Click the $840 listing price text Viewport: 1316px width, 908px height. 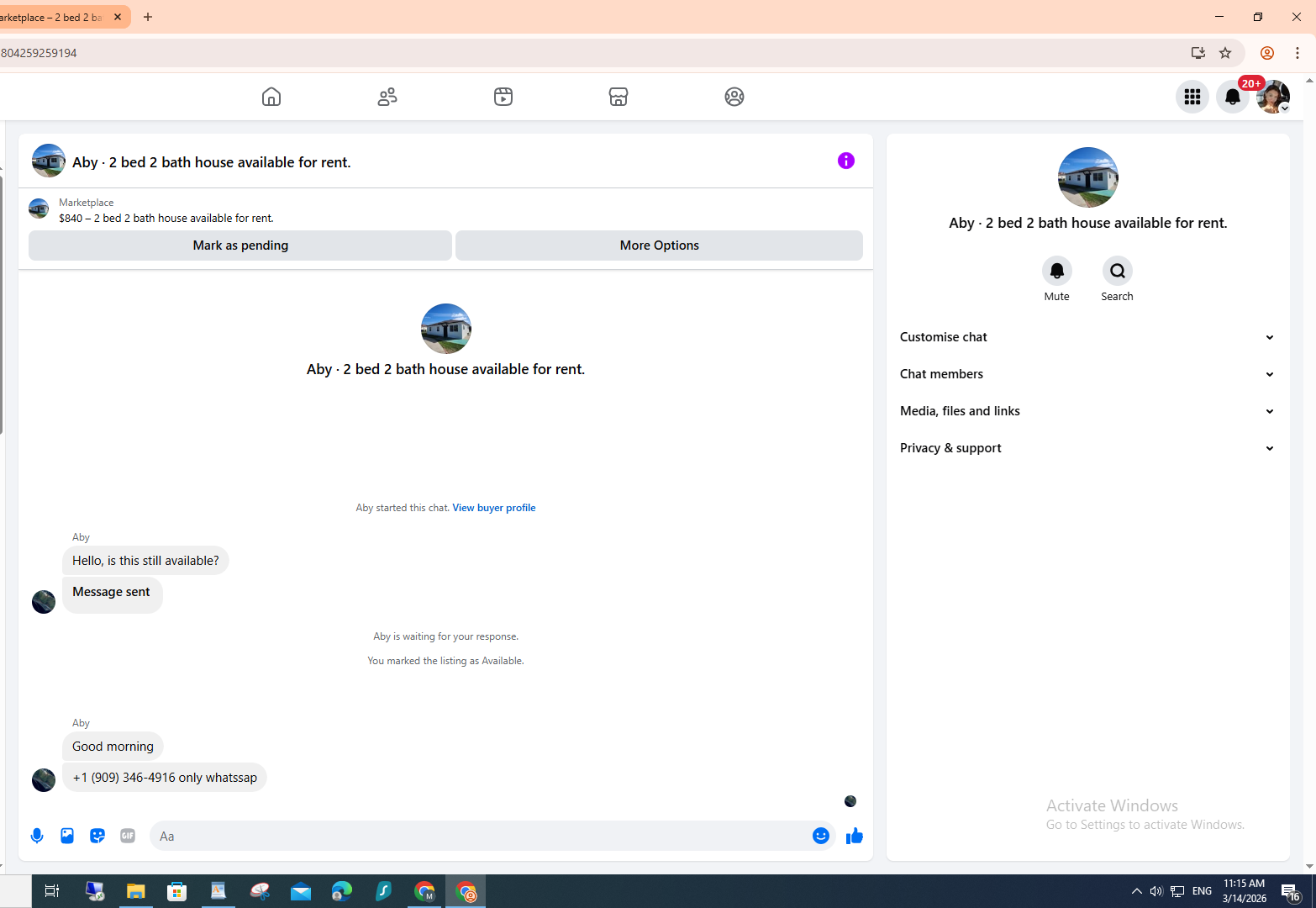166,218
